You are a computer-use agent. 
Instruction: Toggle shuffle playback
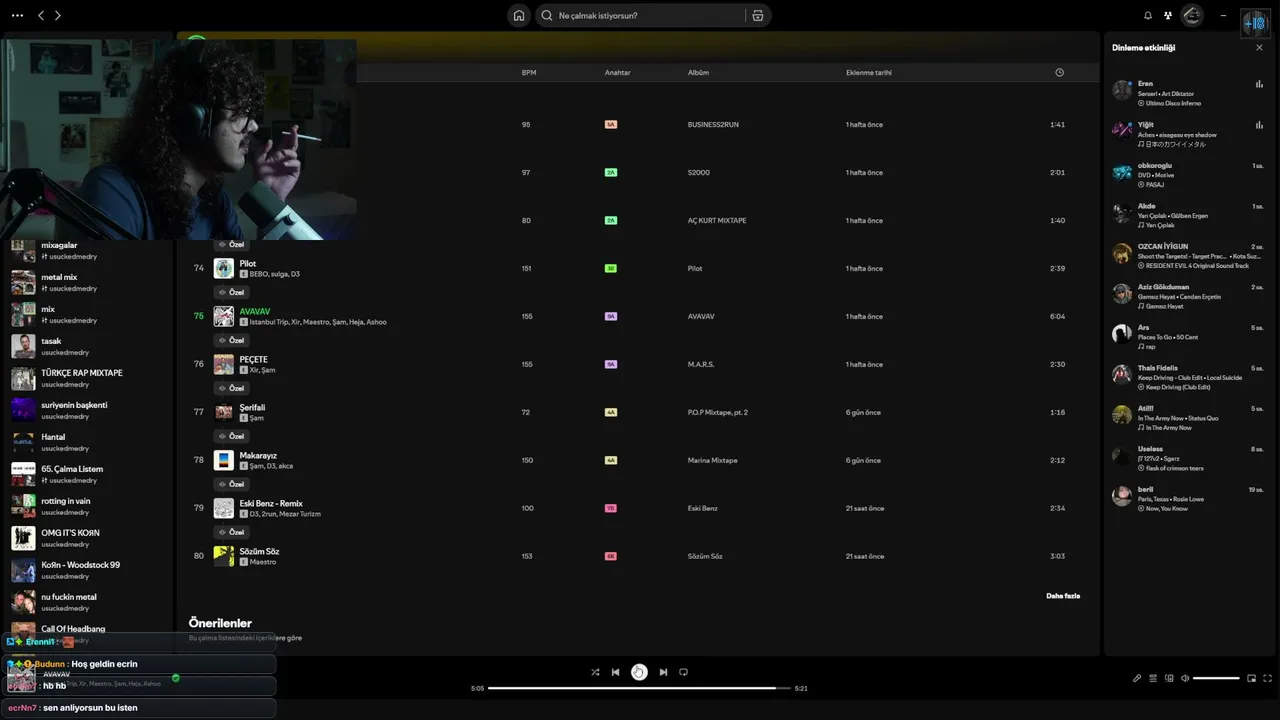(x=595, y=672)
